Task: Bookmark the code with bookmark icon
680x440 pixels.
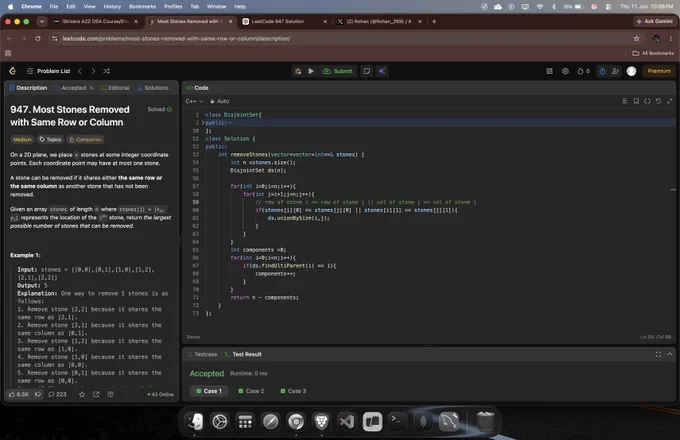Action: tap(636, 101)
